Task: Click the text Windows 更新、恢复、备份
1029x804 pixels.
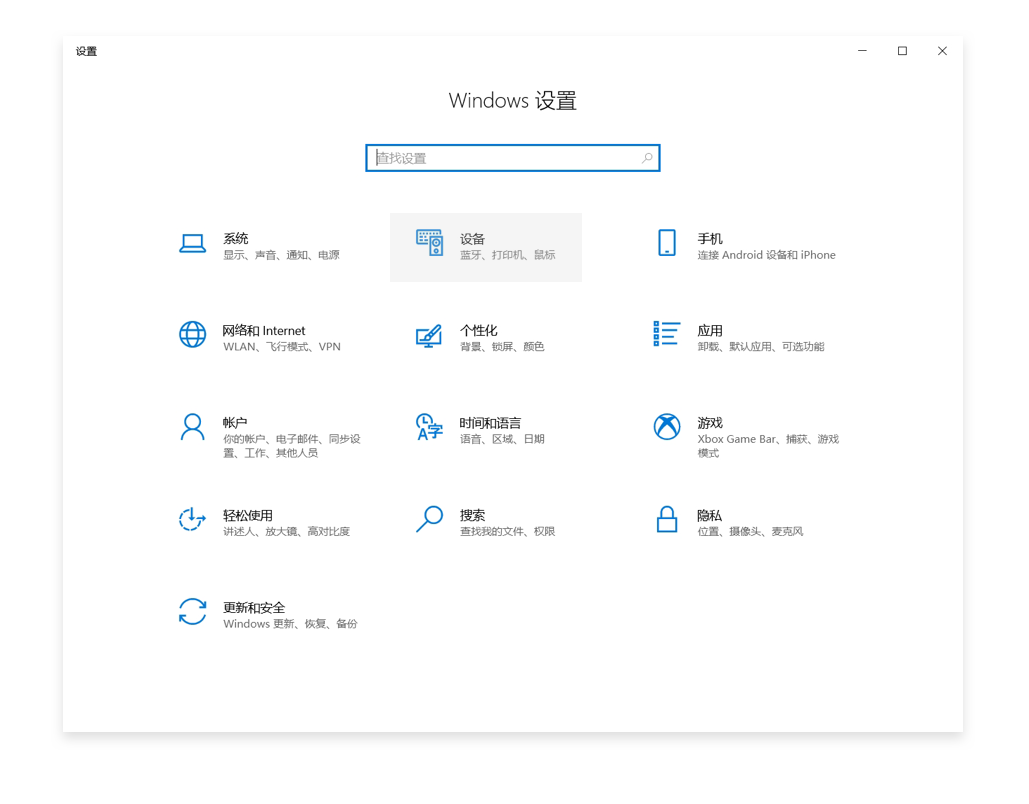Action: [x=290, y=624]
